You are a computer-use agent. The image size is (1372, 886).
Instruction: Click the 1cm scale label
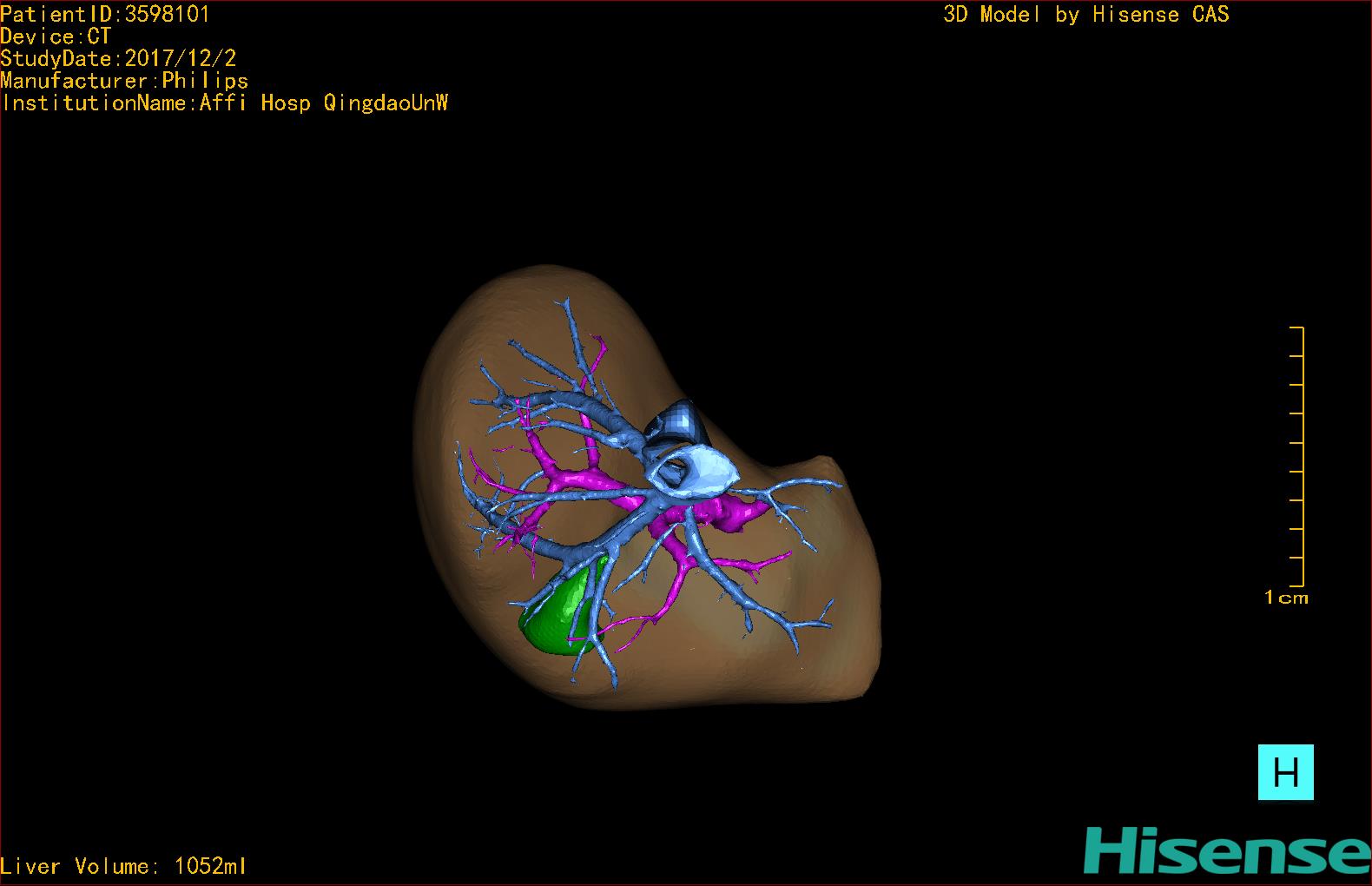[1285, 598]
